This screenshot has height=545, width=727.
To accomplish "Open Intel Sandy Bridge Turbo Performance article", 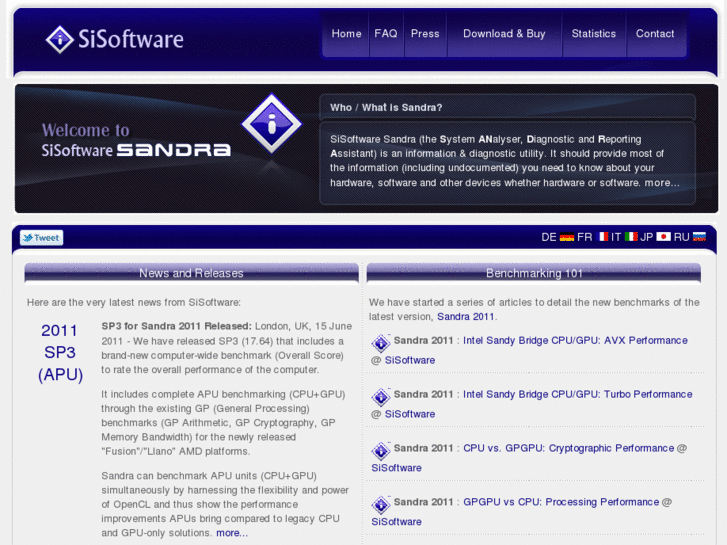I will tap(578, 394).
